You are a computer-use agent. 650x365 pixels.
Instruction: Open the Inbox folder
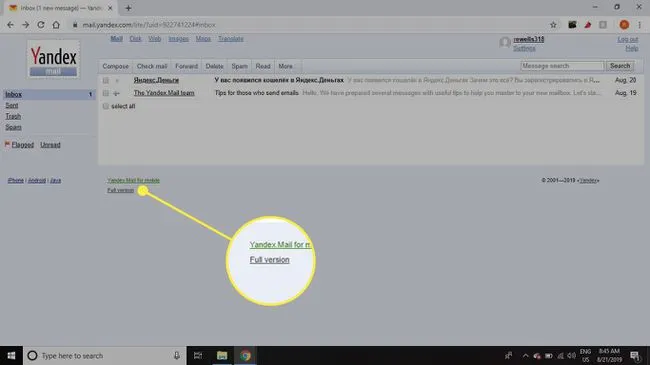click(13, 95)
